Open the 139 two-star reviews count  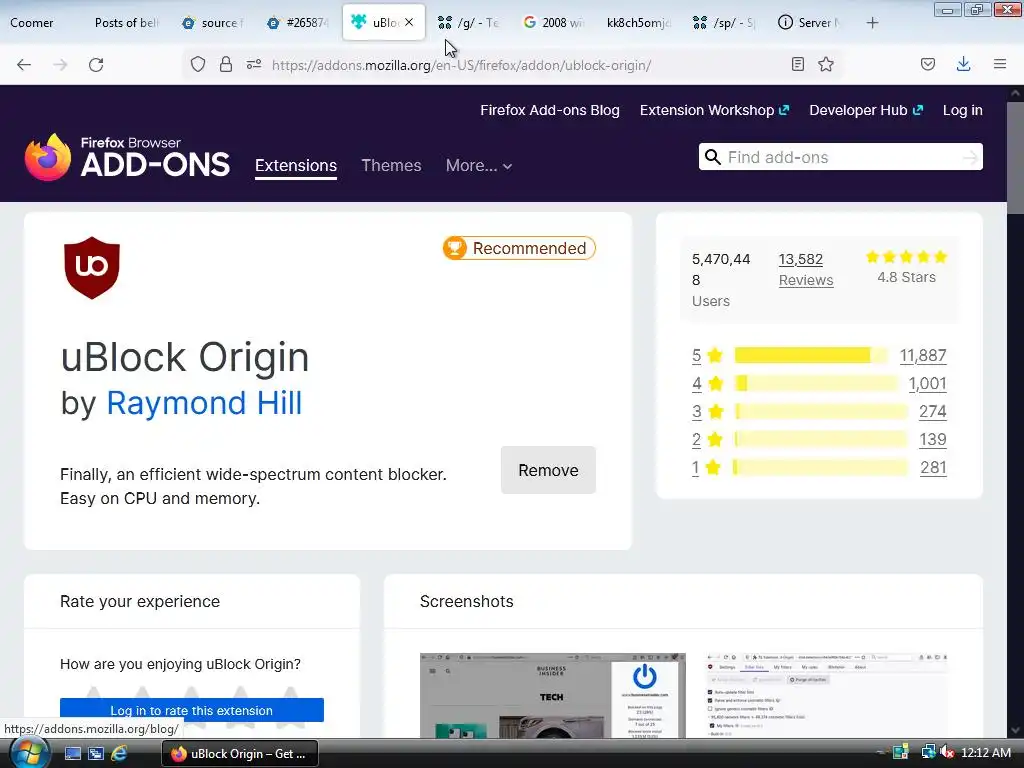933,440
